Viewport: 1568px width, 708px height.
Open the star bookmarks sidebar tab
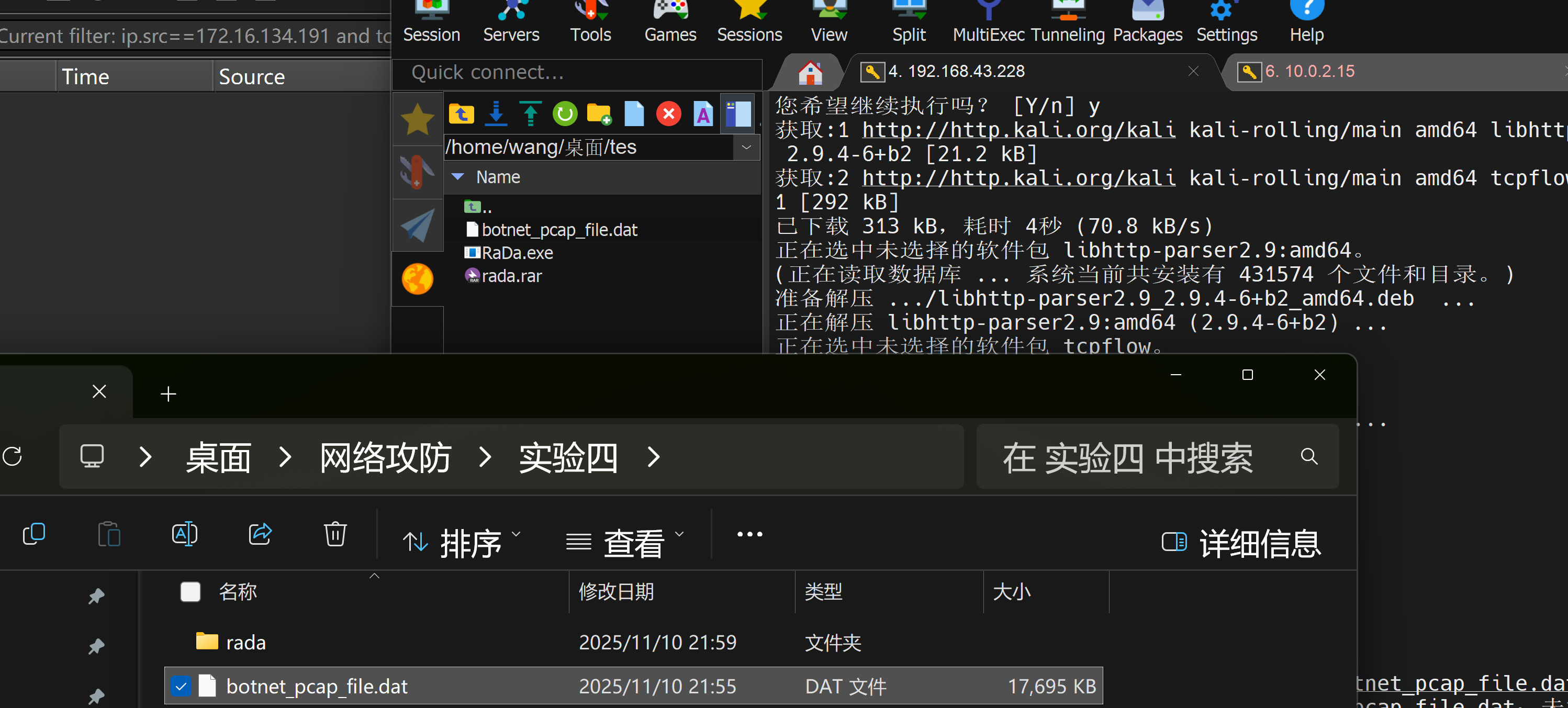click(x=418, y=119)
